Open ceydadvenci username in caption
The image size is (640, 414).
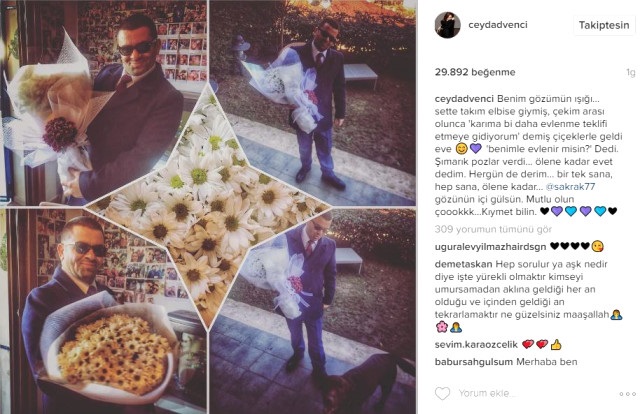[464, 99]
